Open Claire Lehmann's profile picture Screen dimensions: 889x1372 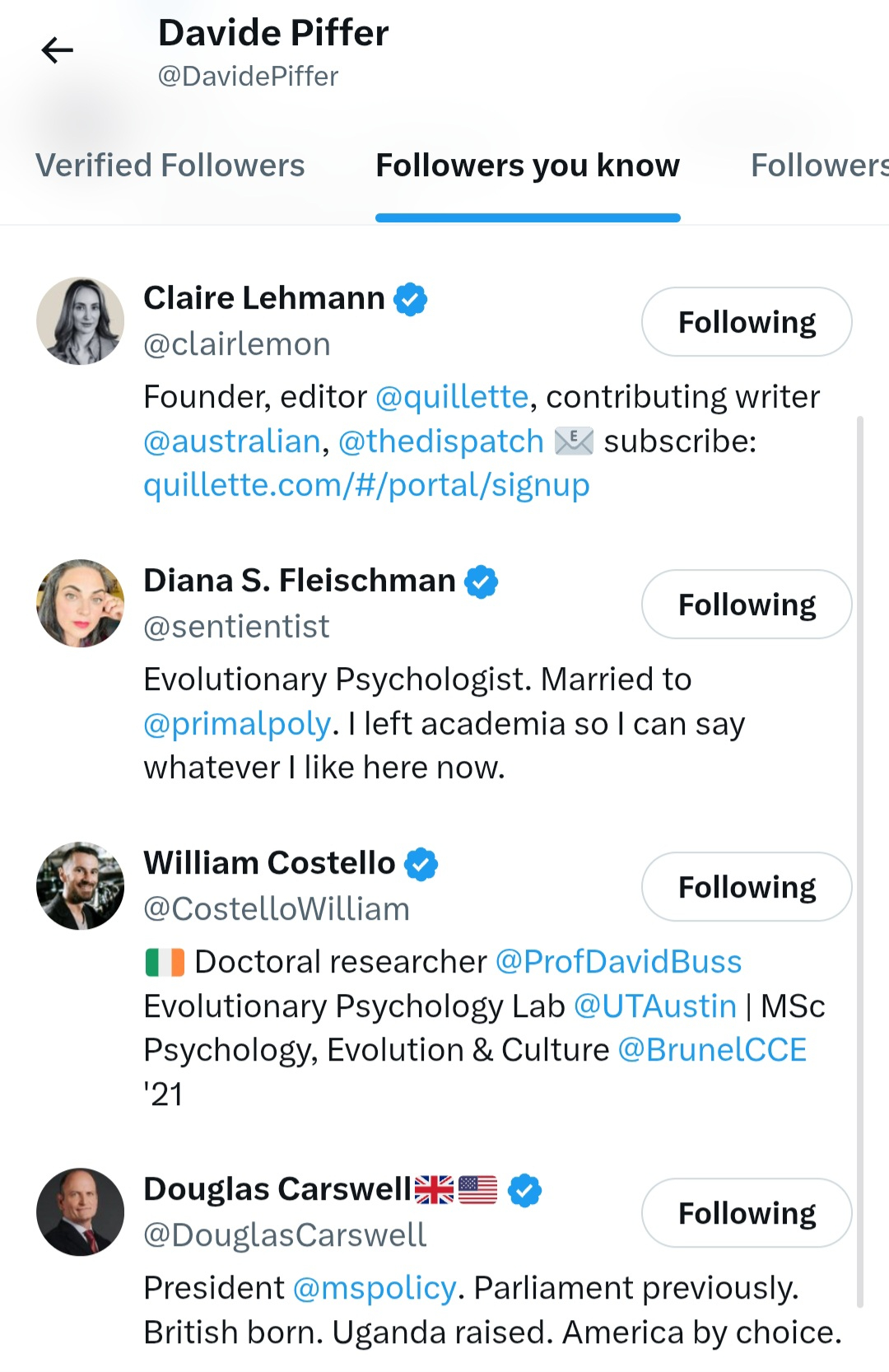coord(81,321)
